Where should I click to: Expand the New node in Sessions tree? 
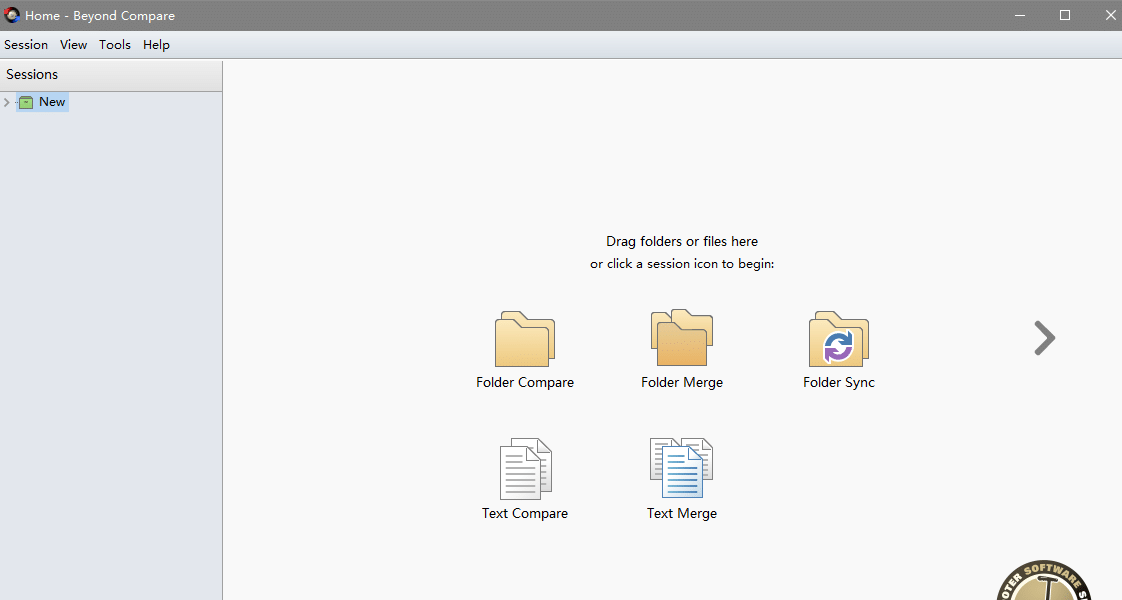(x=7, y=102)
